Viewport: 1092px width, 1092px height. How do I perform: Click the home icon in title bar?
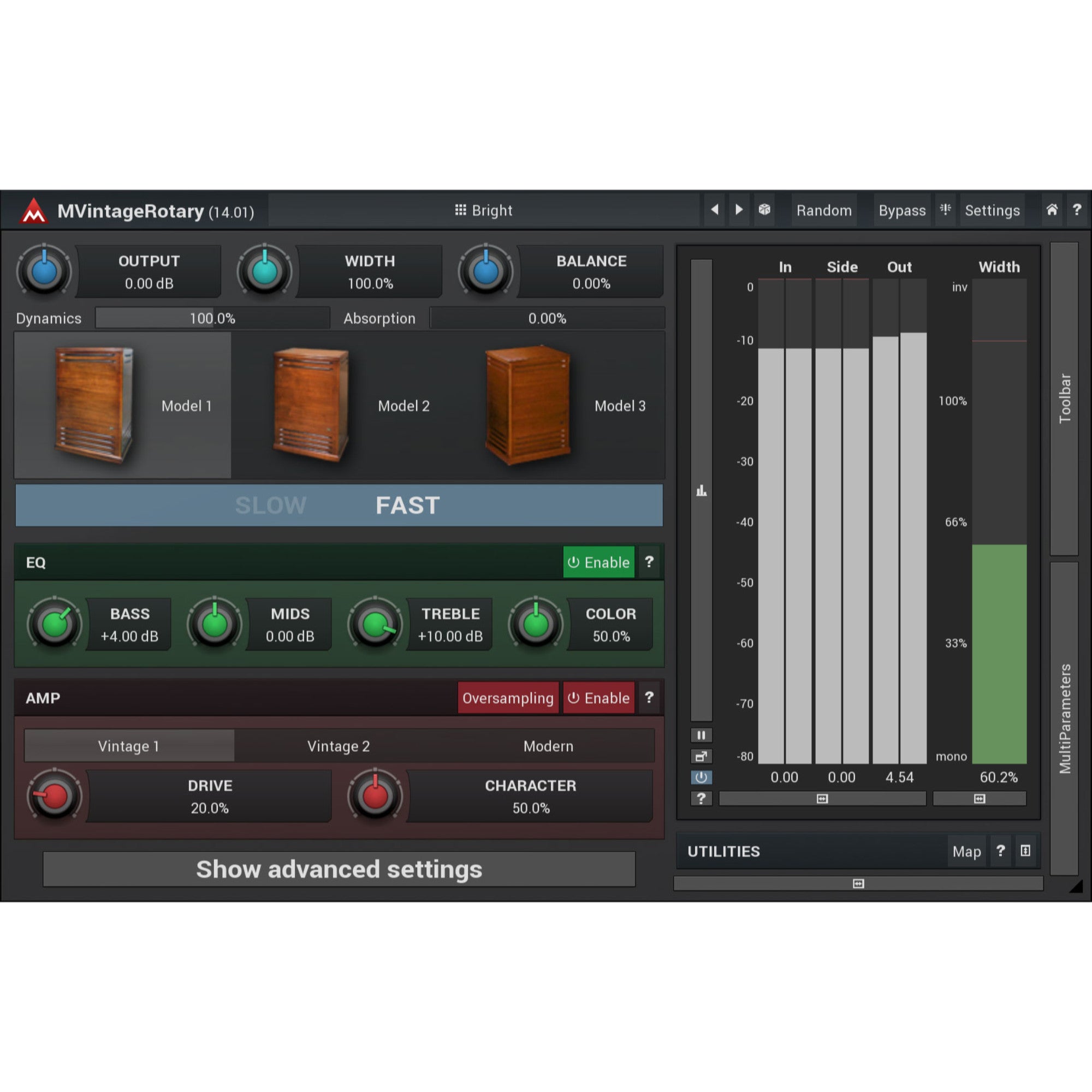point(1052,210)
